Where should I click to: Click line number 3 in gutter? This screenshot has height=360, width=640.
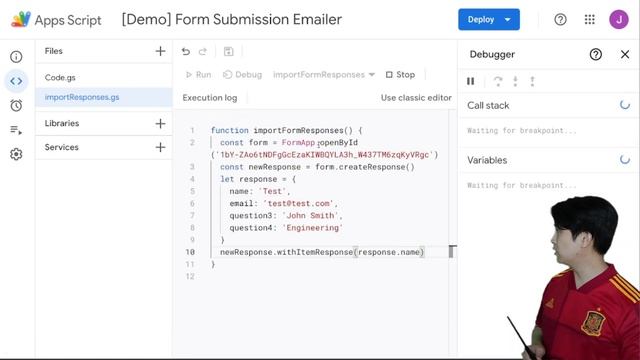tap(192, 167)
